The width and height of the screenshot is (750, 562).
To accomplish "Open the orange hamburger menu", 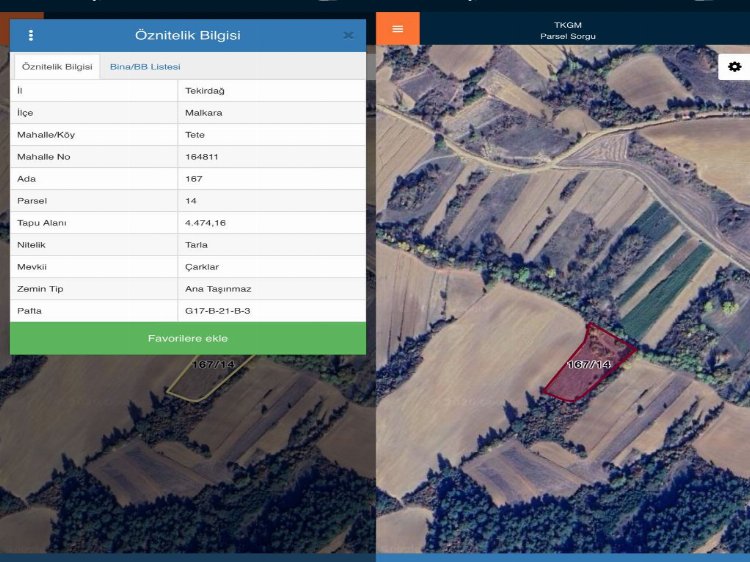I will (x=398, y=28).
